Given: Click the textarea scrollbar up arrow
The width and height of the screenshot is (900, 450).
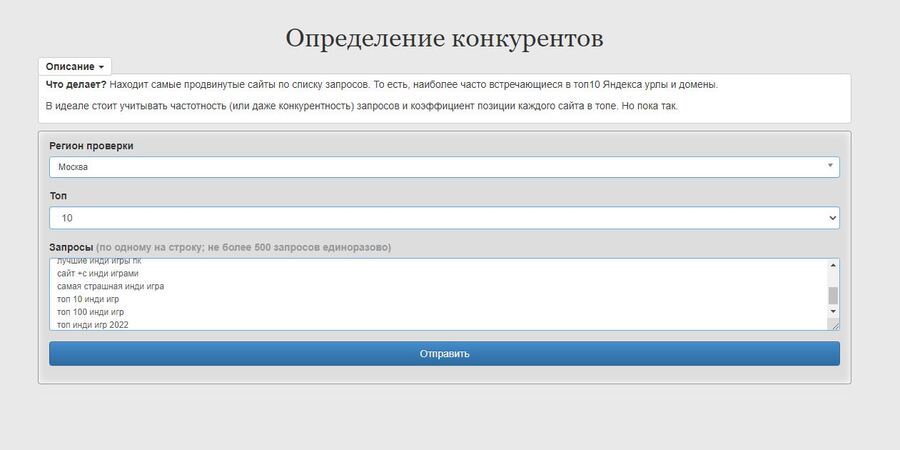Looking at the screenshot, I should [x=833, y=265].
